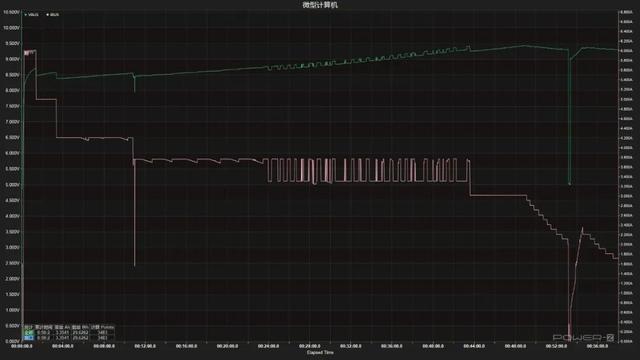Toggle the IBUS series in the legend
Screen dimensions: 640x360
(x=53, y=15)
